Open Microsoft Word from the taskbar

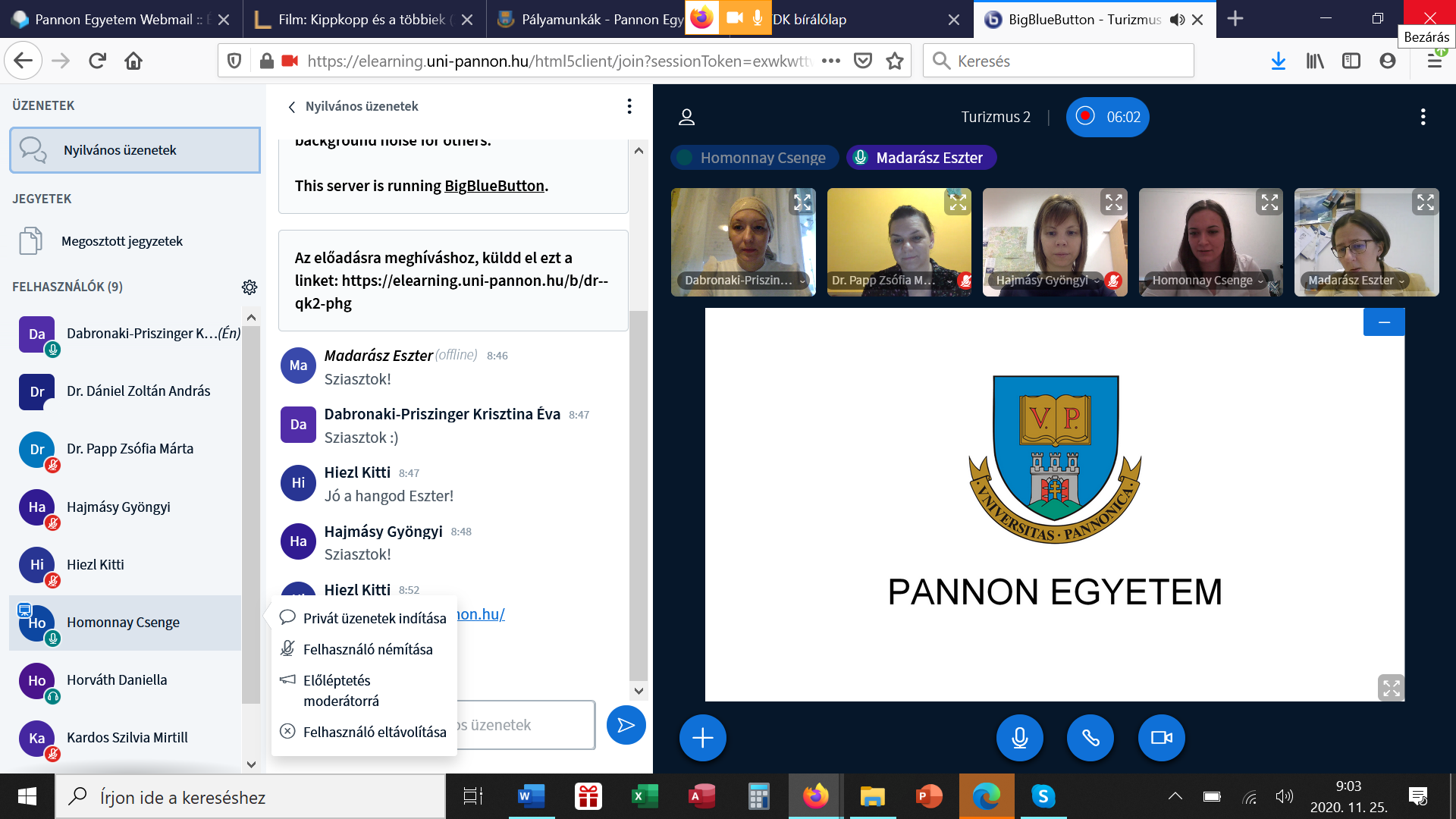pyautogui.click(x=531, y=796)
